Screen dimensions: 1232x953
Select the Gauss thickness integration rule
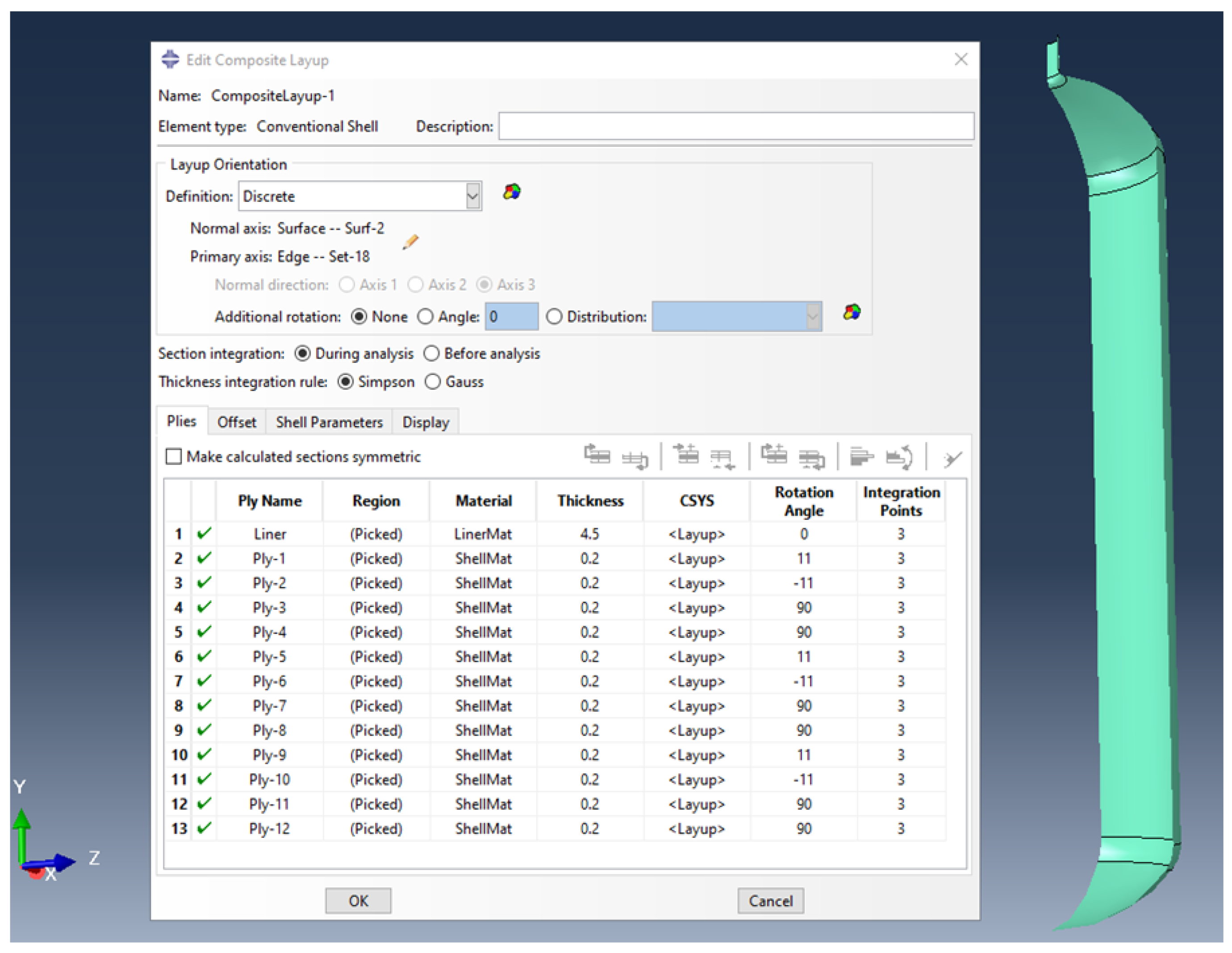[433, 382]
